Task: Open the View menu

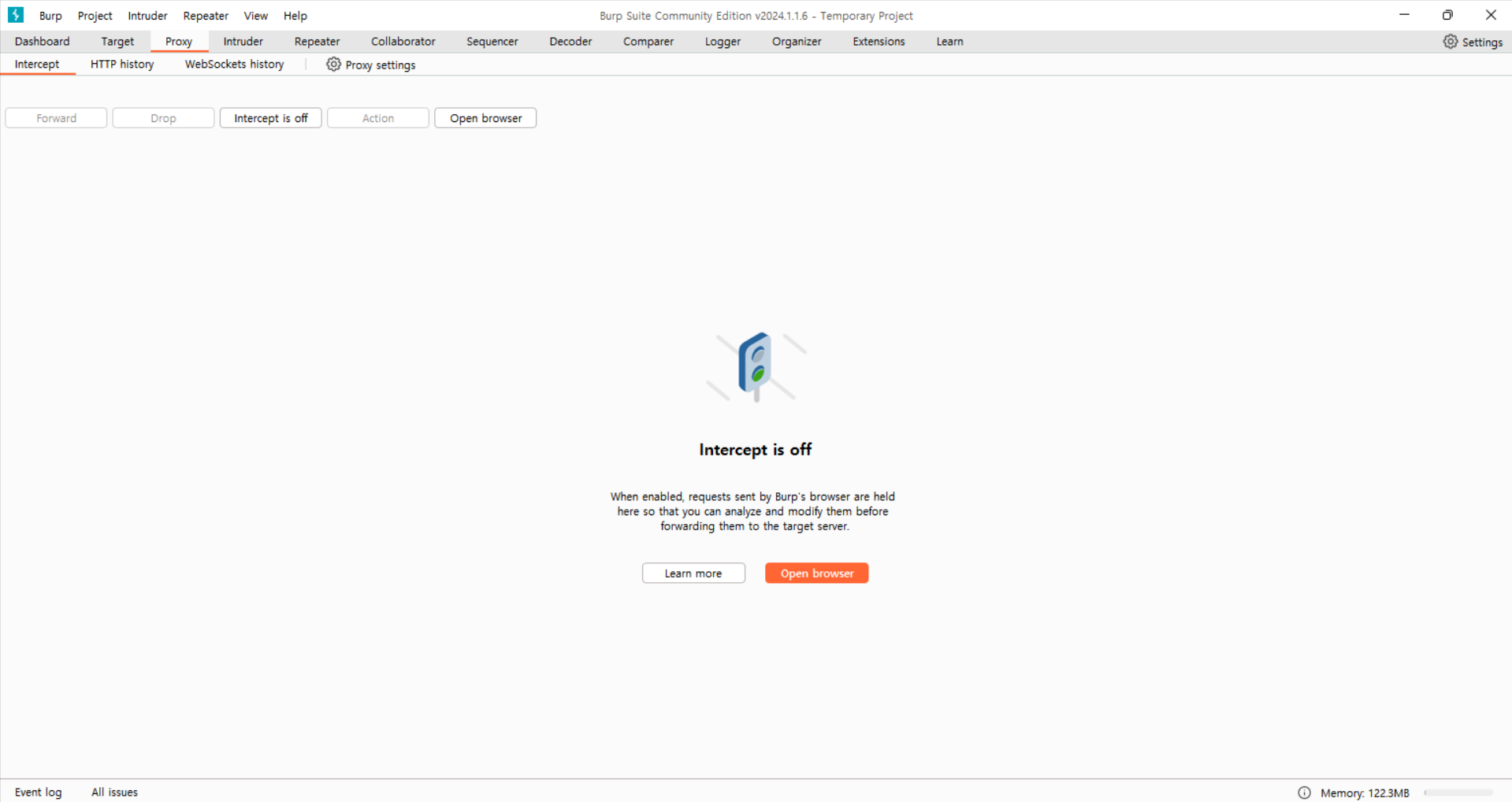Action: pyautogui.click(x=255, y=16)
